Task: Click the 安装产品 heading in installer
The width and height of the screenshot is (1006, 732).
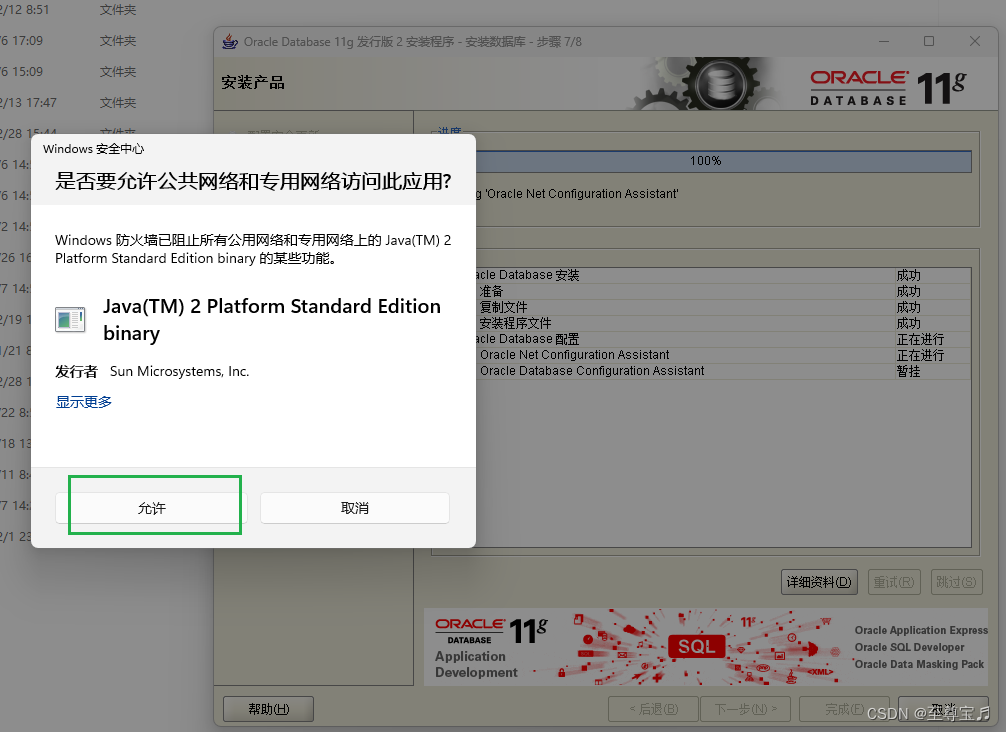Action: pos(253,83)
